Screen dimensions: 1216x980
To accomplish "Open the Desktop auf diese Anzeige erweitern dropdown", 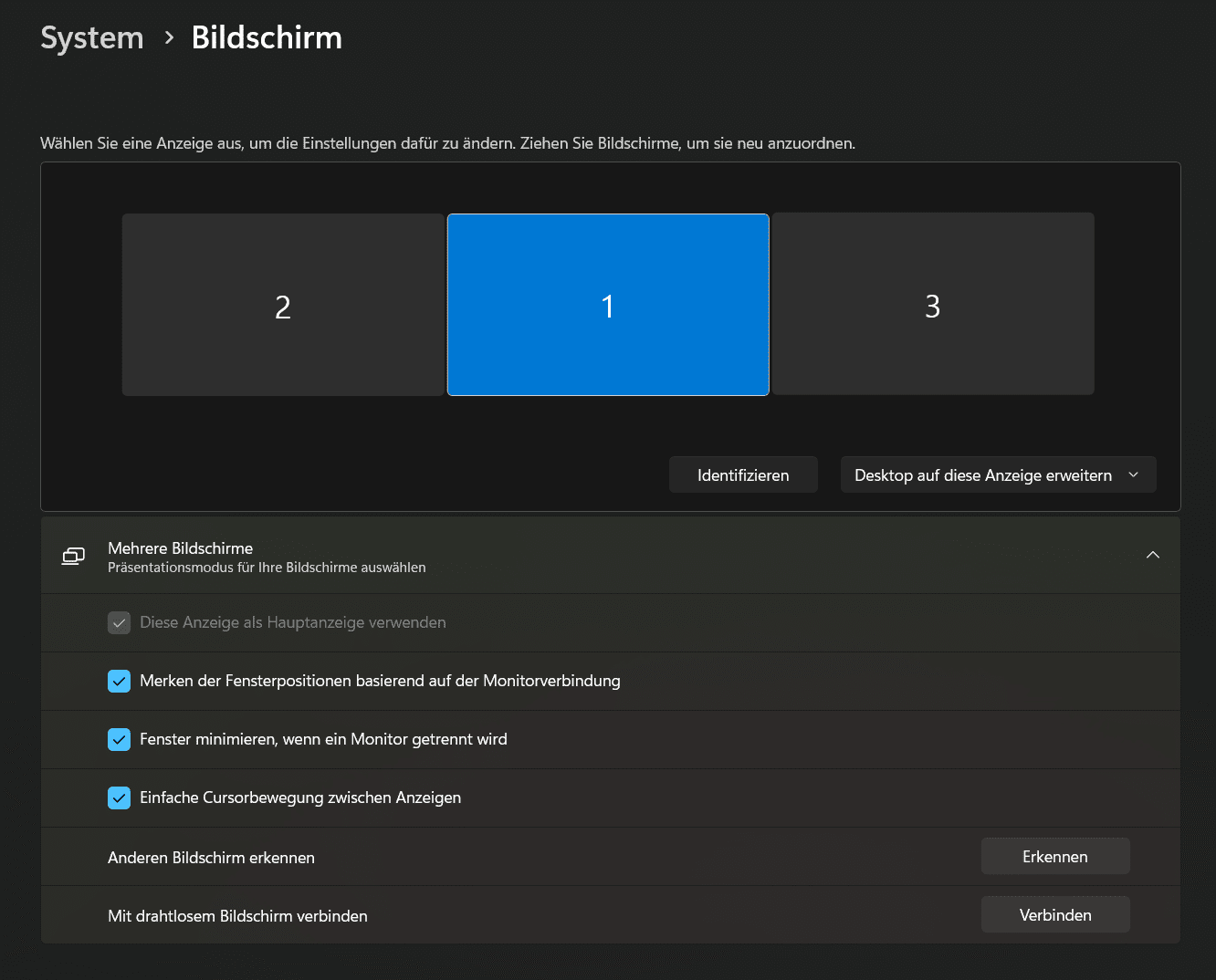I will click(998, 474).
